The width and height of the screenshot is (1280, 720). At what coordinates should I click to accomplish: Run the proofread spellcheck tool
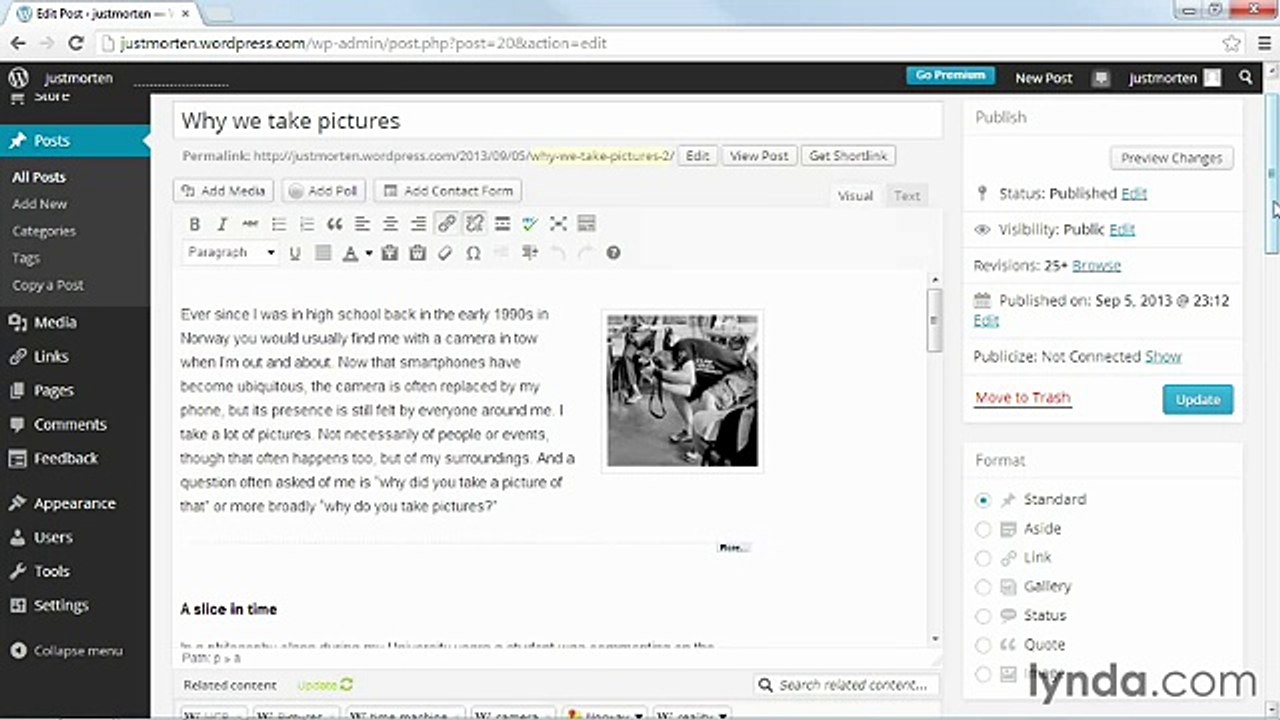pos(531,224)
